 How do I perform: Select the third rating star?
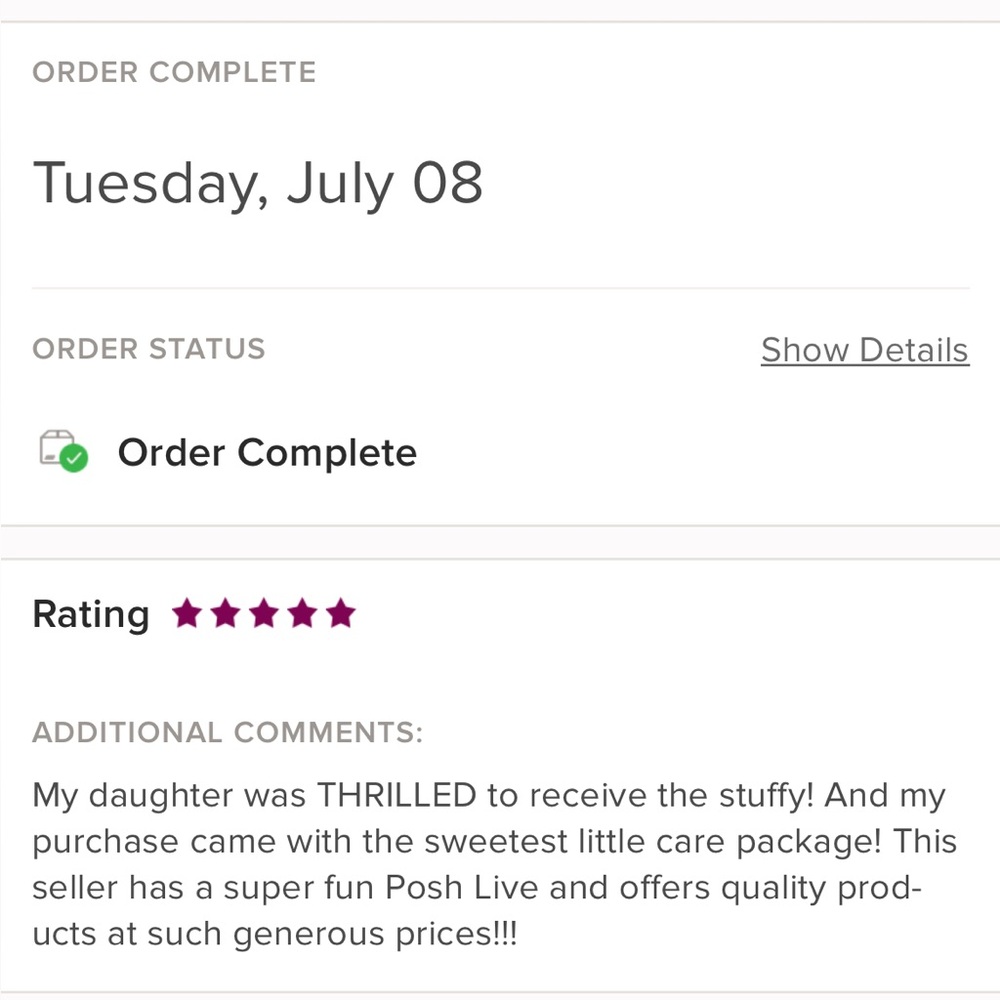click(x=264, y=613)
